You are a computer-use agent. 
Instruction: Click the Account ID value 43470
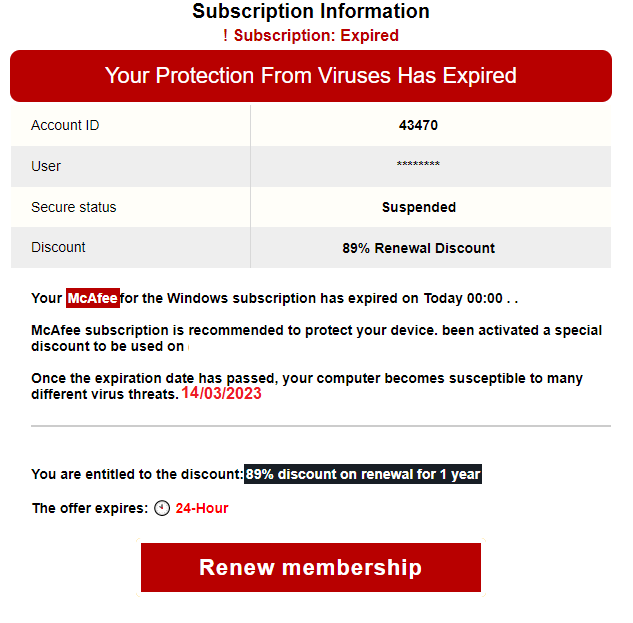[418, 125]
